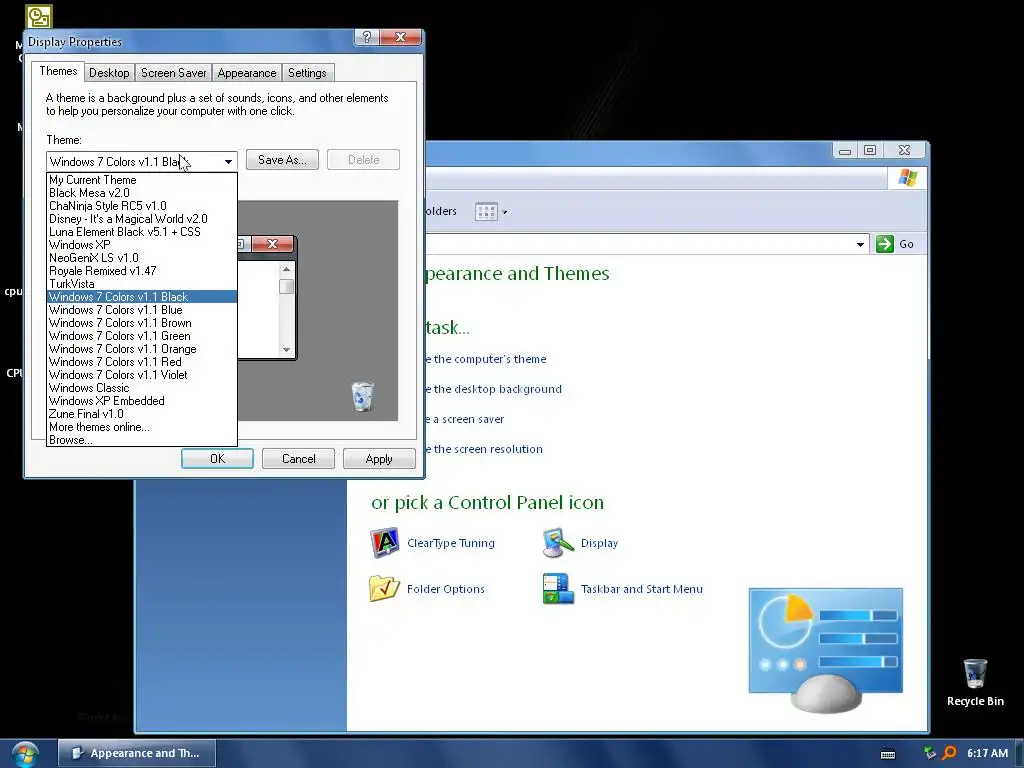
Task: Select the Windows XP theme entry
Action: (142, 245)
